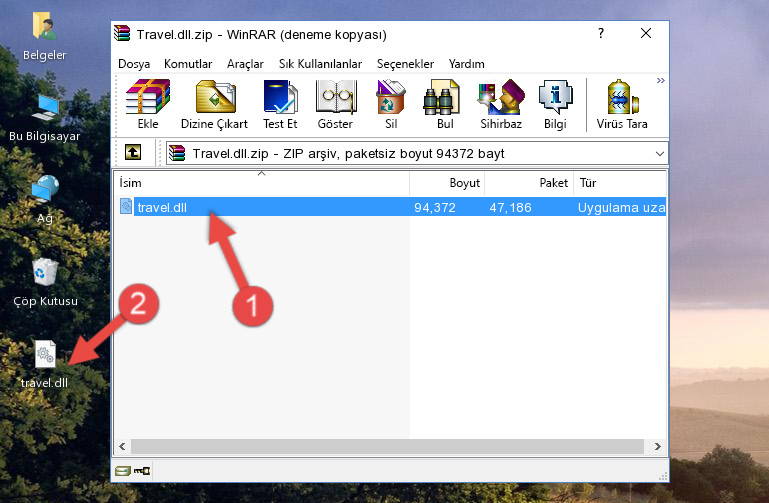The image size is (769, 503).
Task: Open the Sık Kullanılanlar menu
Action: coord(320,64)
